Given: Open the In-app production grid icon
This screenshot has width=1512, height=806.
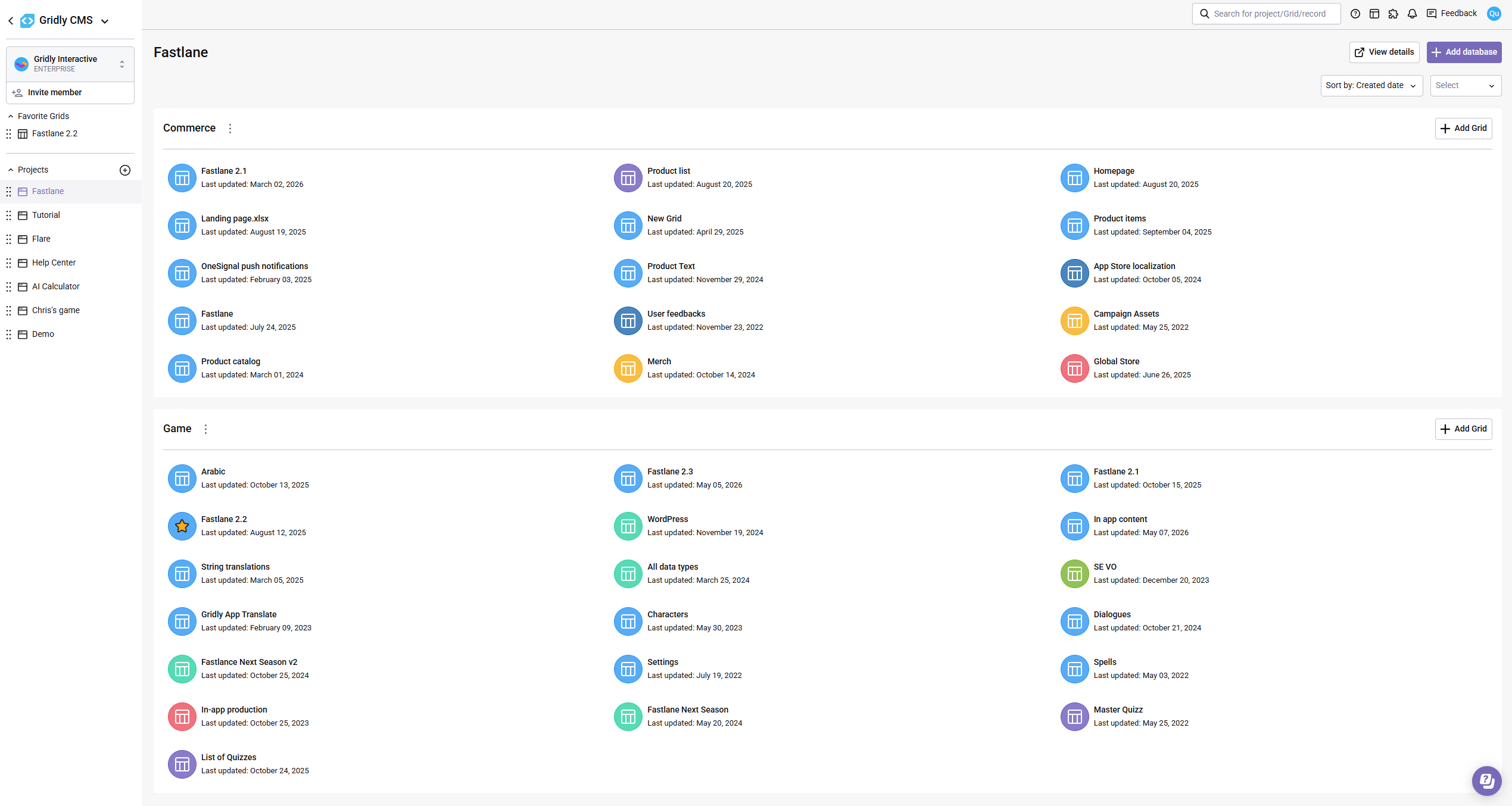Looking at the screenshot, I should tap(182, 717).
